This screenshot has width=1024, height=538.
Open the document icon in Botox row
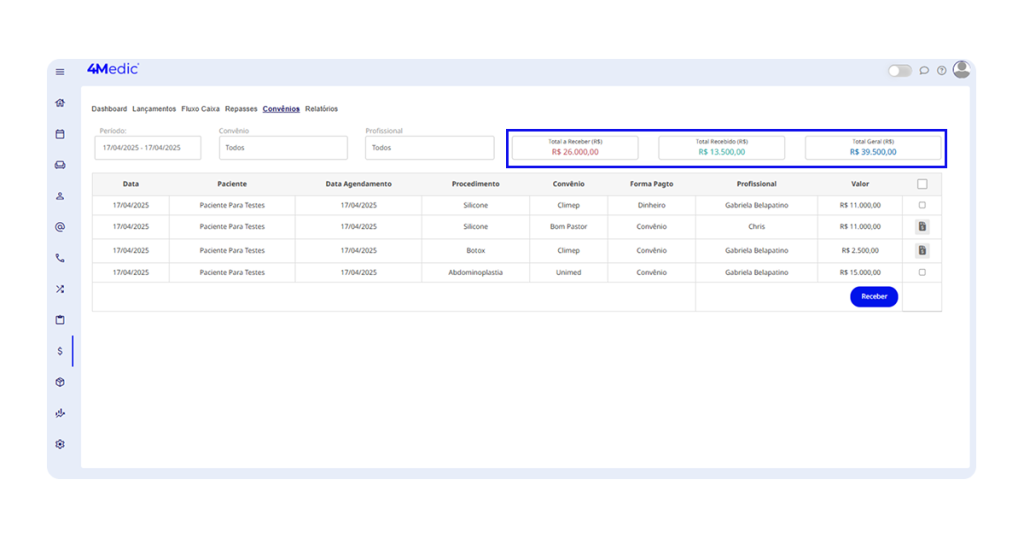[922, 250]
